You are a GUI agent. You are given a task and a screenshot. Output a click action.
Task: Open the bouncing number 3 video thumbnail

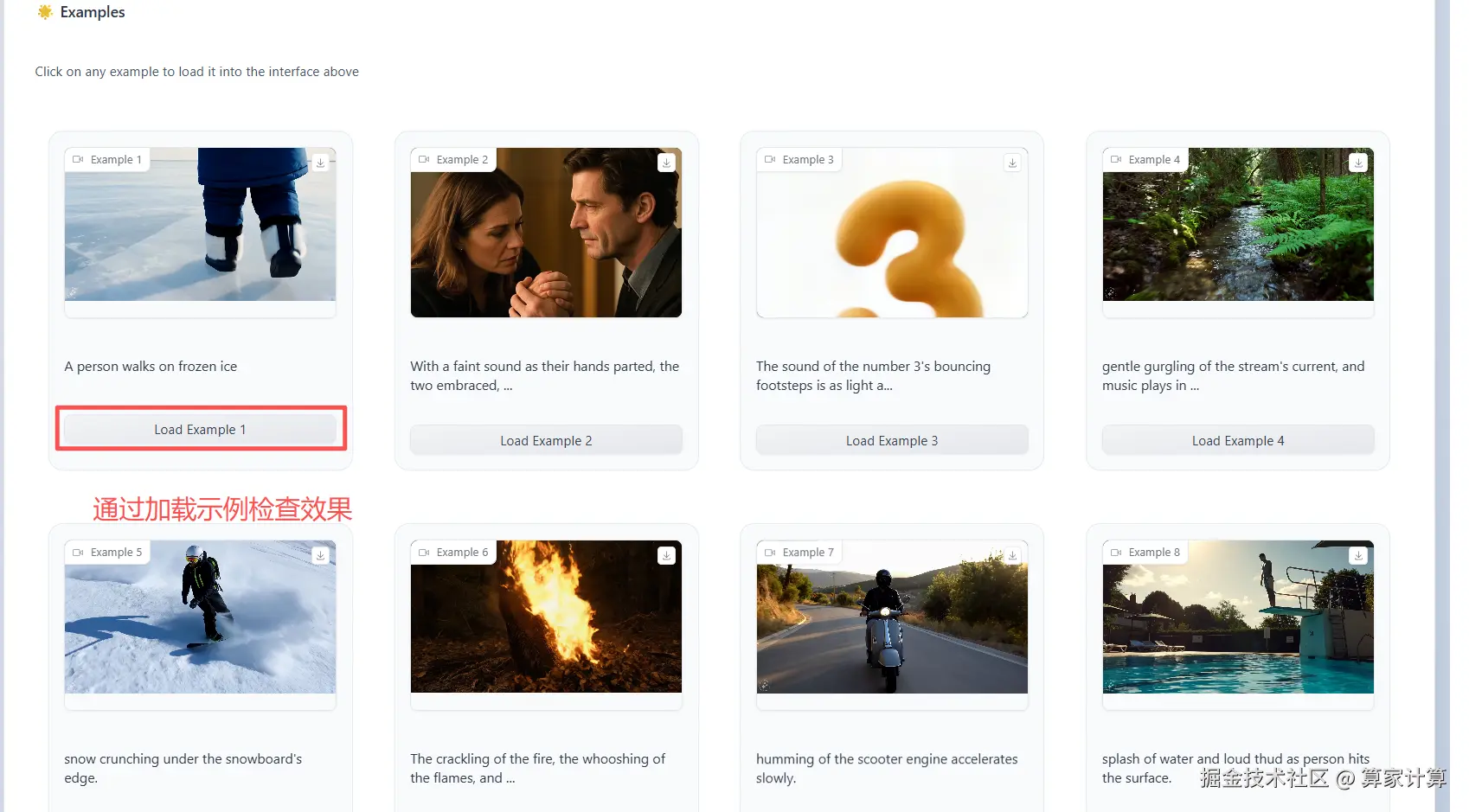(x=892, y=233)
